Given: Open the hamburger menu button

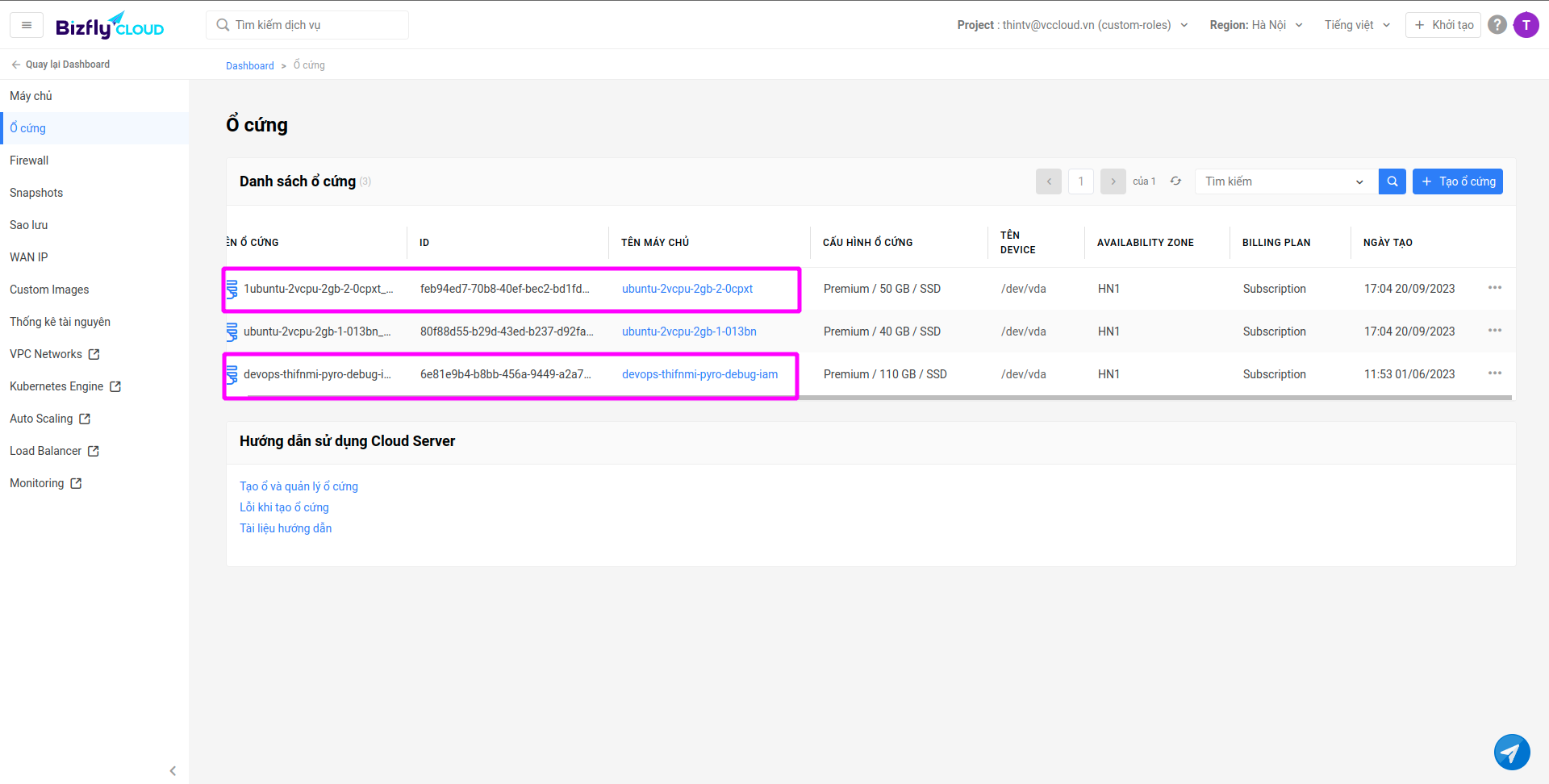Looking at the screenshot, I should (x=27, y=25).
